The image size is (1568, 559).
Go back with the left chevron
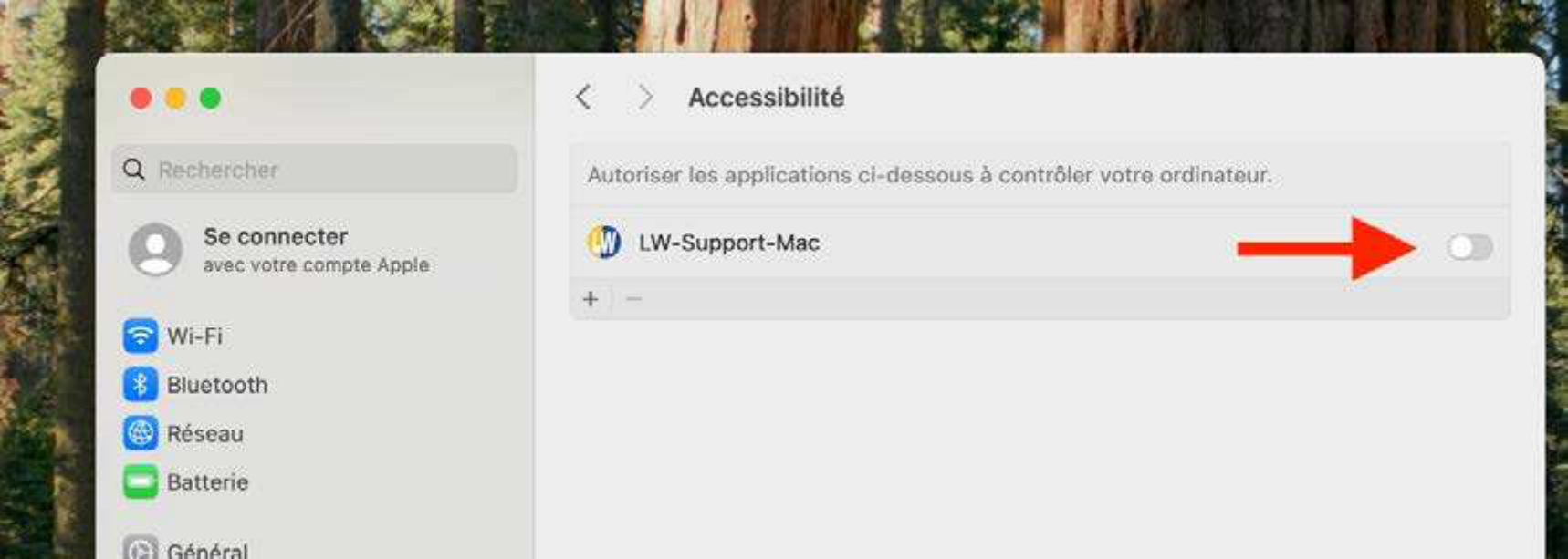(x=584, y=98)
